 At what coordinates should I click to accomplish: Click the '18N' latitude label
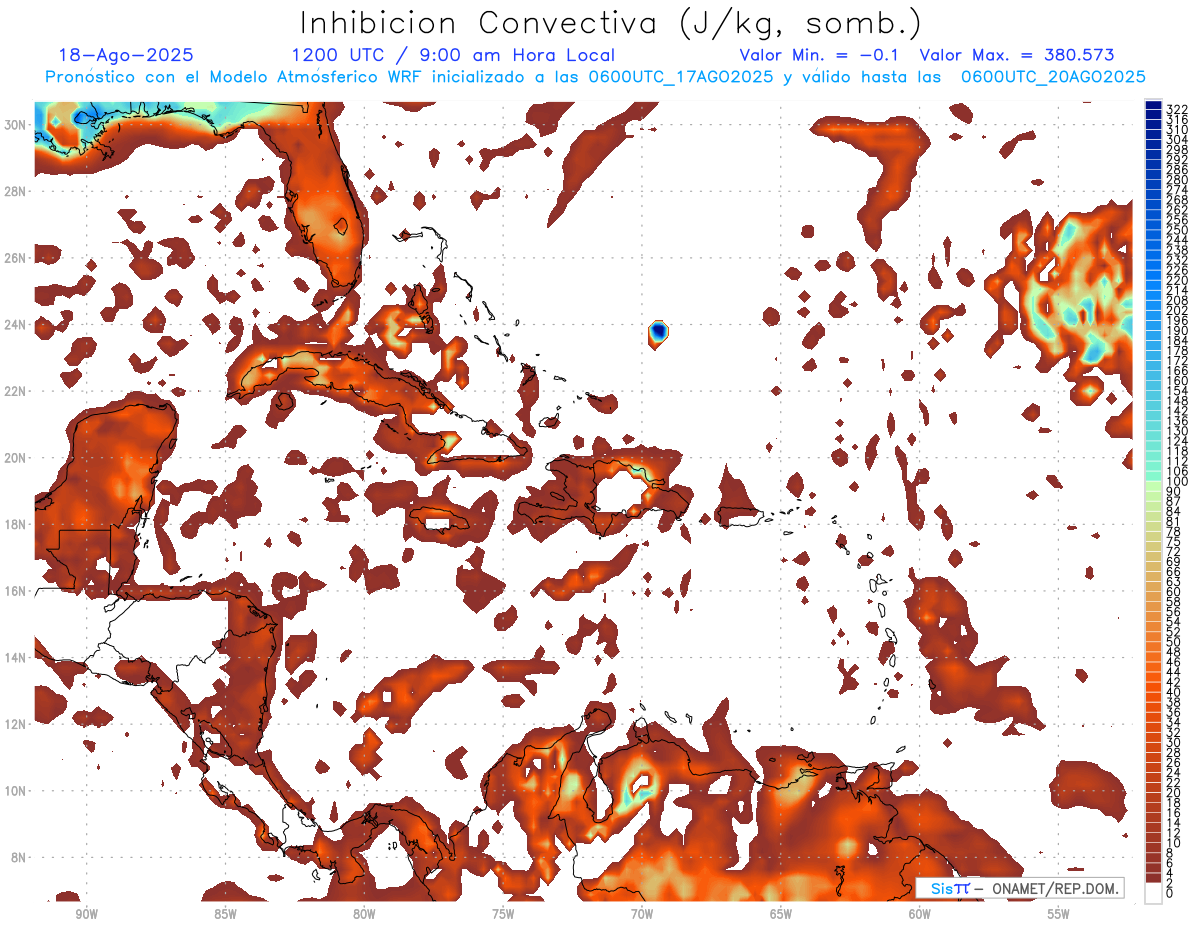[16, 524]
